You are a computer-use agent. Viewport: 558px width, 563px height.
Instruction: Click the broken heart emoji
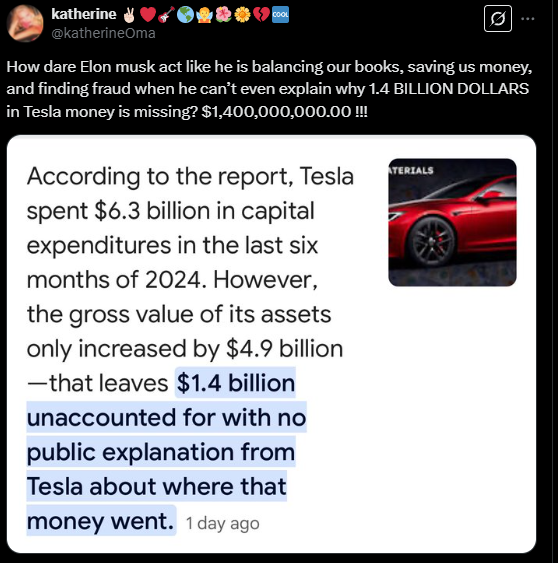[x=261, y=15]
